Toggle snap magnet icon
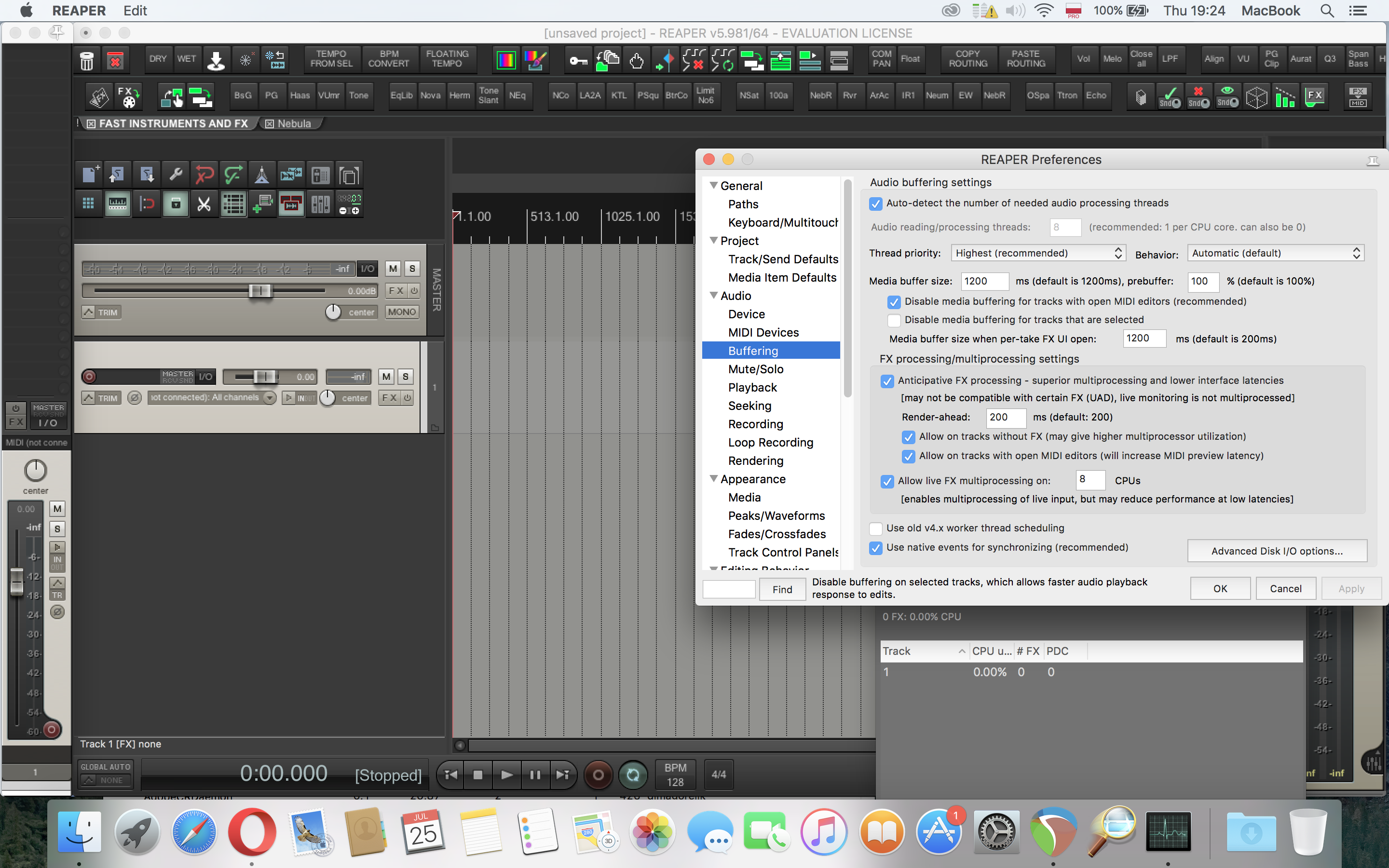The height and width of the screenshot is (868, 1389). pyautogui.click(x=147, y=204)
